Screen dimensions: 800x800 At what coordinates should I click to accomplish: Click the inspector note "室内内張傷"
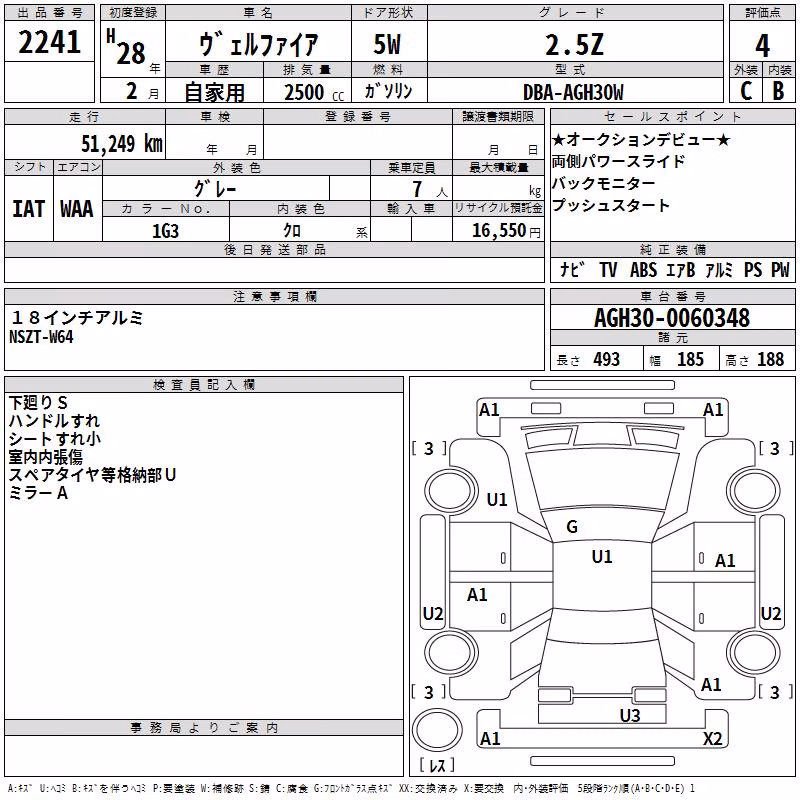pos(45,456)
